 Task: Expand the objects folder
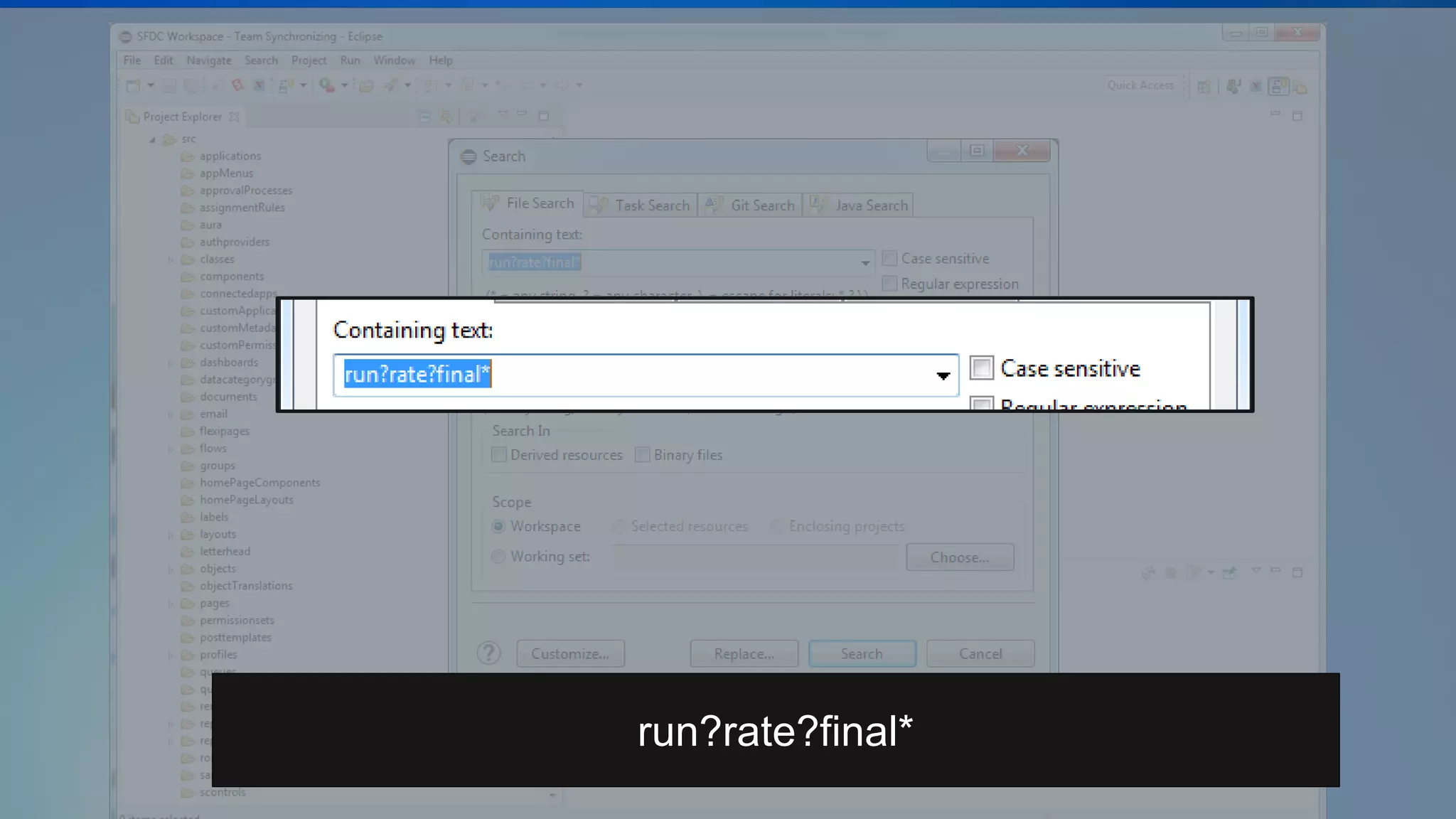pos(170,569)
